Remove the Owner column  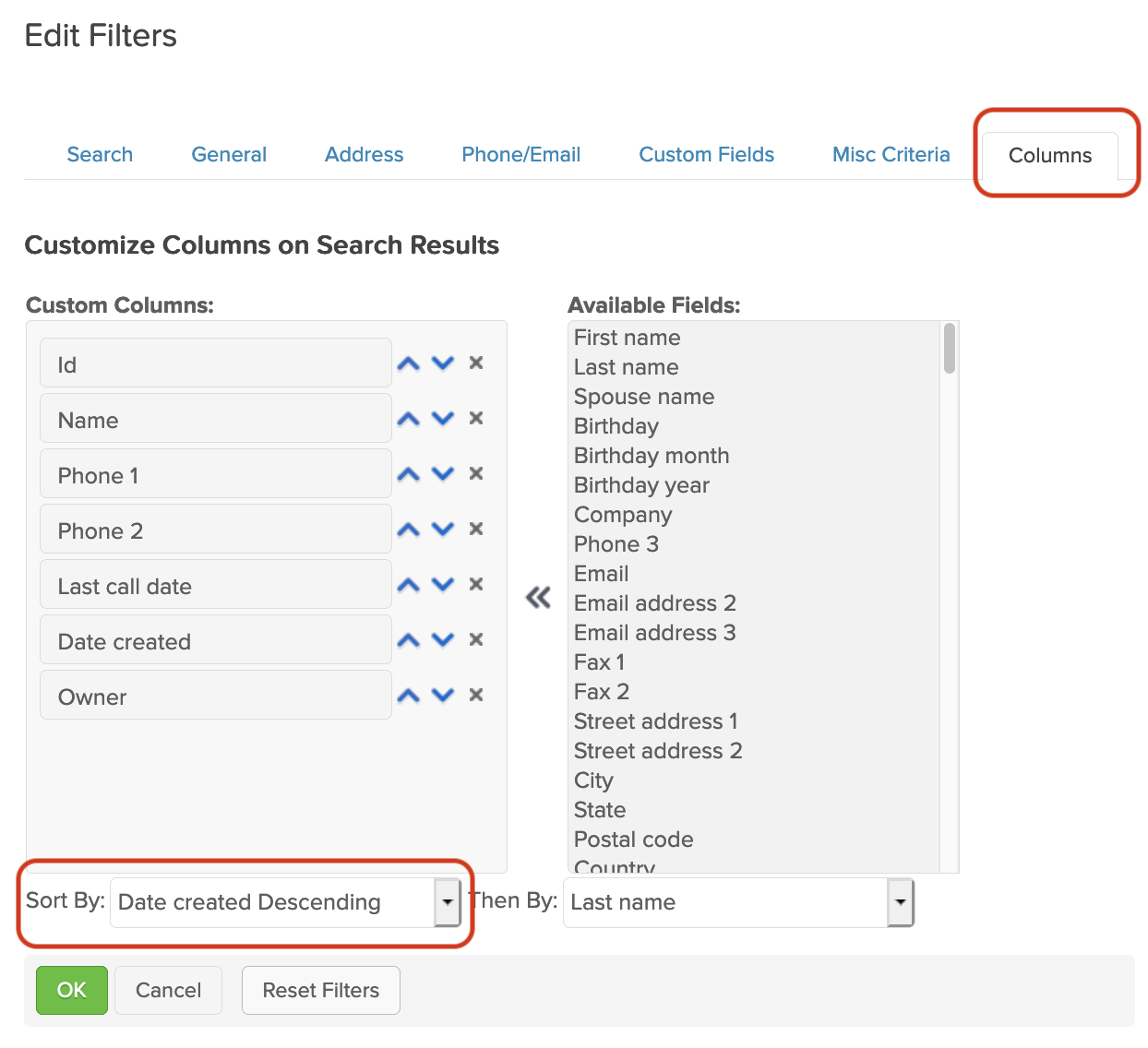click(476, 695)
